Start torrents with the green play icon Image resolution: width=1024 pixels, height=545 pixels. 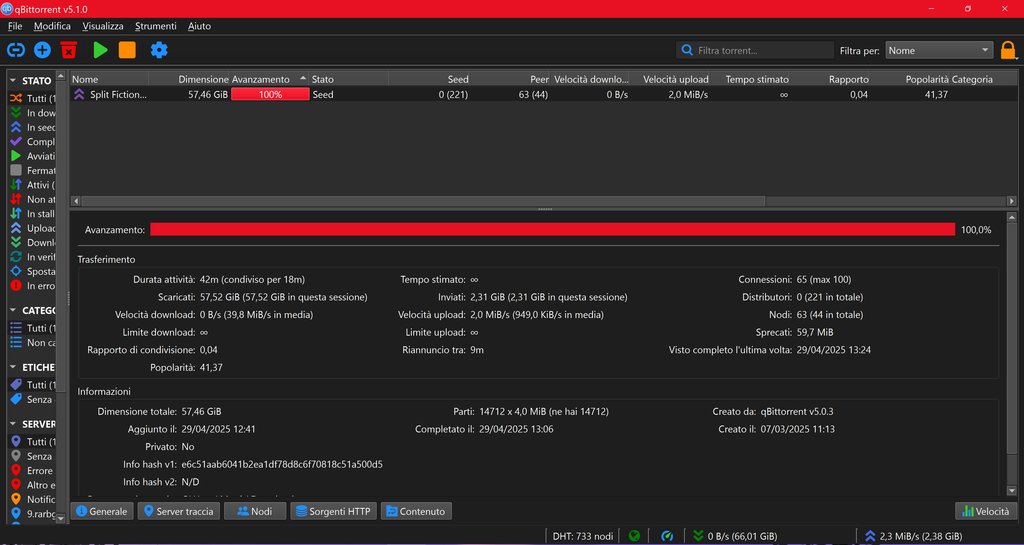click(x=100, y=50)
